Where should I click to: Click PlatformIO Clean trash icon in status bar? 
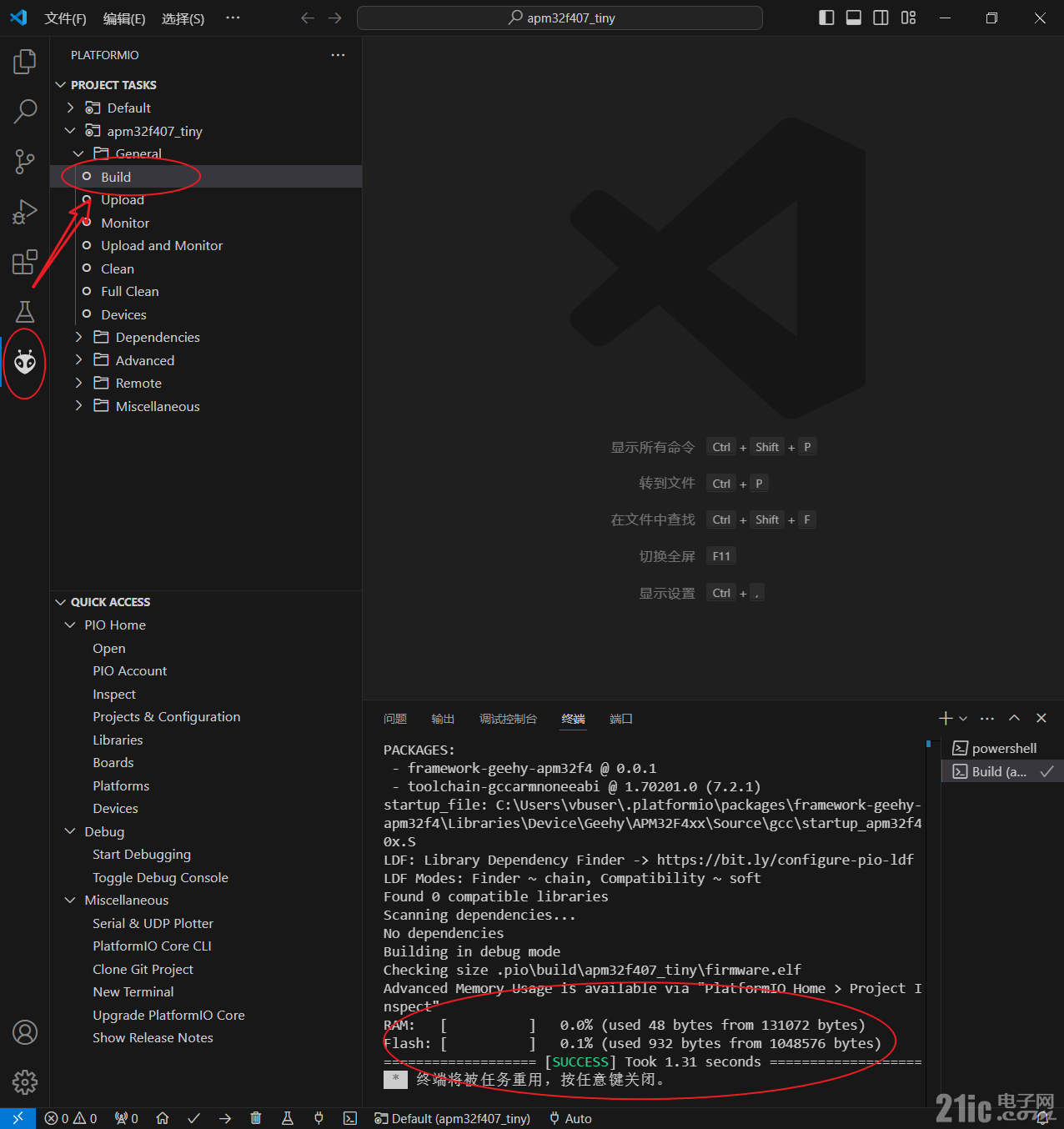coord(256,1118)
